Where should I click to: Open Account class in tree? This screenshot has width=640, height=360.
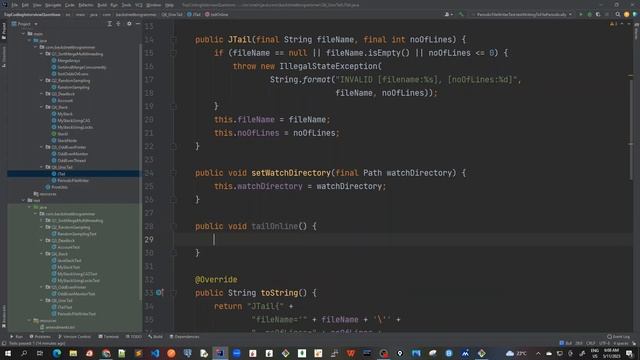(62, 100)
